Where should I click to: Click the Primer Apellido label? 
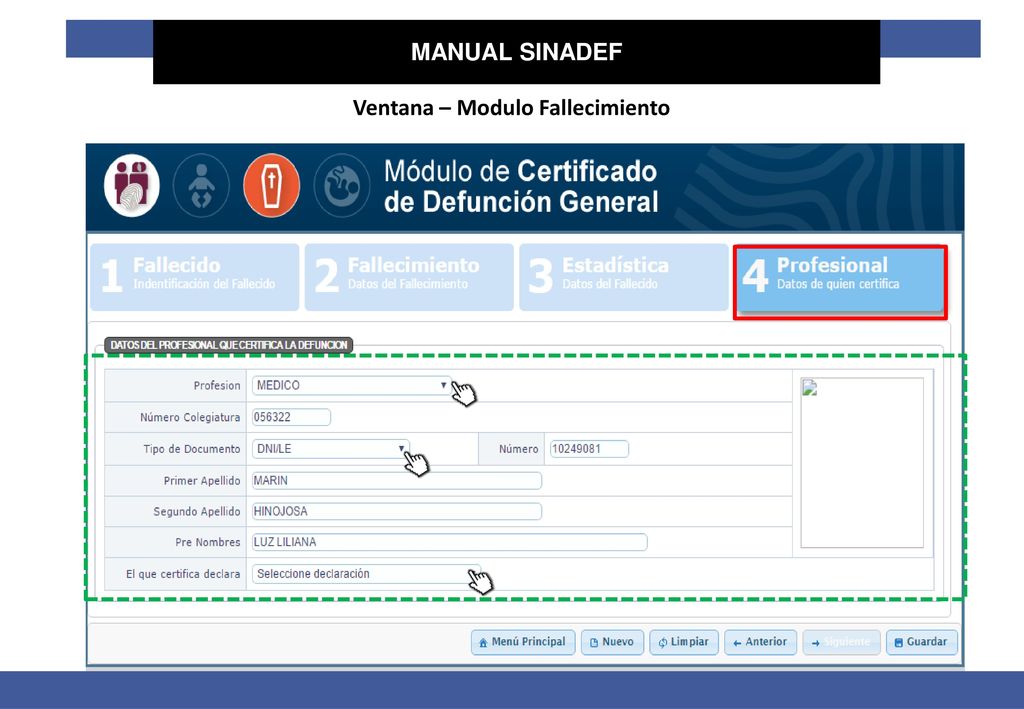[x=202, y=481]
